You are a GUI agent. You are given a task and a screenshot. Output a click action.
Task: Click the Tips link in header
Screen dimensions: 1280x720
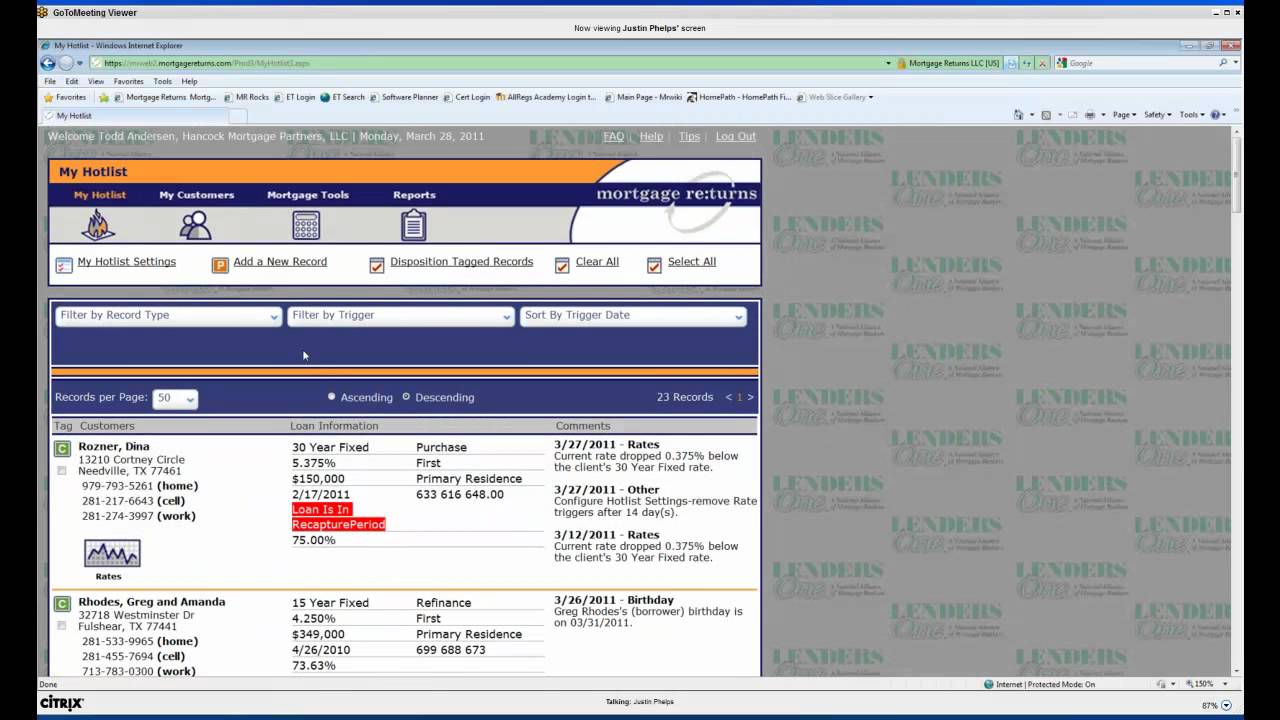[x=689, y=136]
